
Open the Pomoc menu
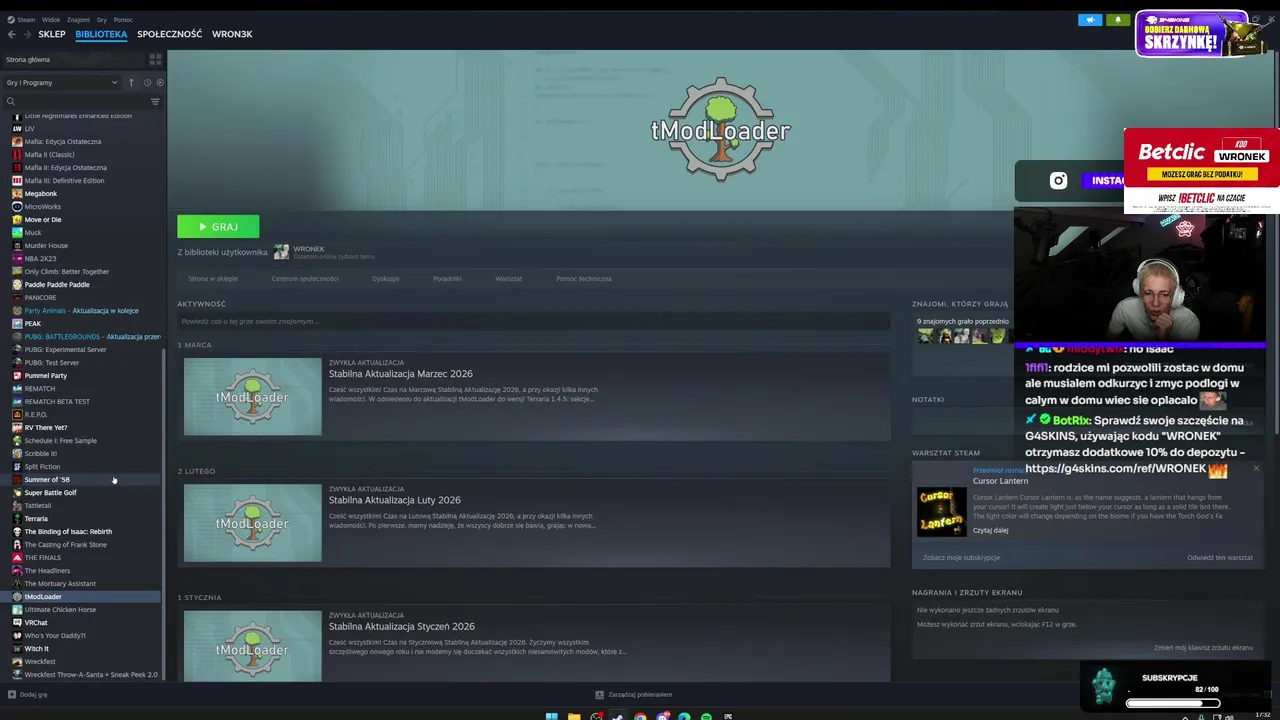tap(123, 19)
